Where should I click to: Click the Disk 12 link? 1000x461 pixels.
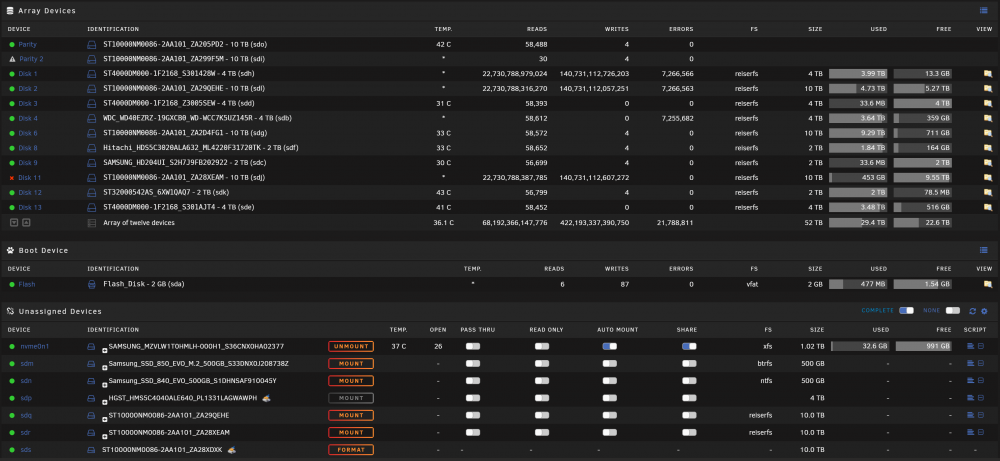pos(30,193)
